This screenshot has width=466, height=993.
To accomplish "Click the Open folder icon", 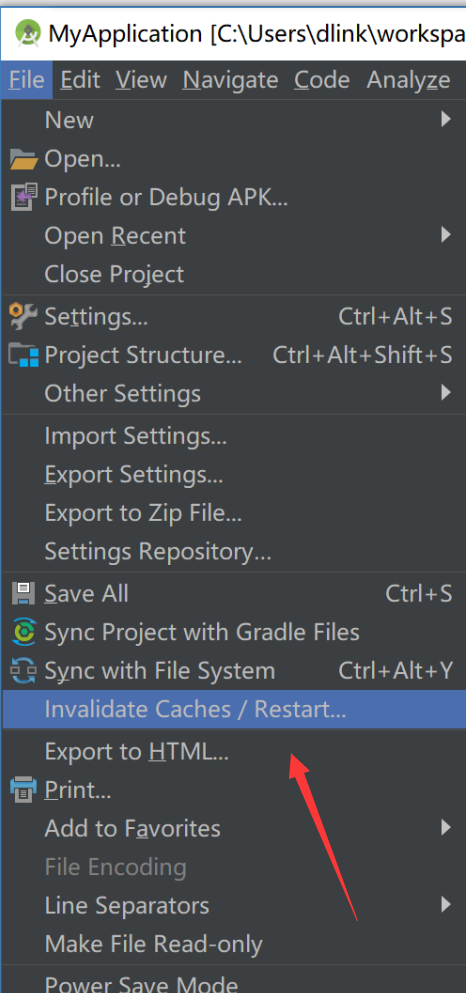I will click(24, 160).
